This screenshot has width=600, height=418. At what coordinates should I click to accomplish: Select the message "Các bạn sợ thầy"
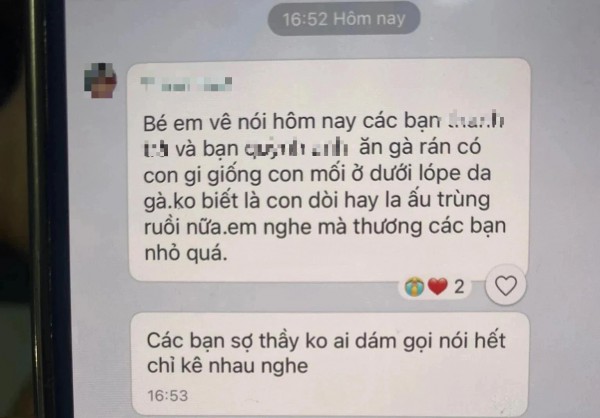click(x=330, y=364)
